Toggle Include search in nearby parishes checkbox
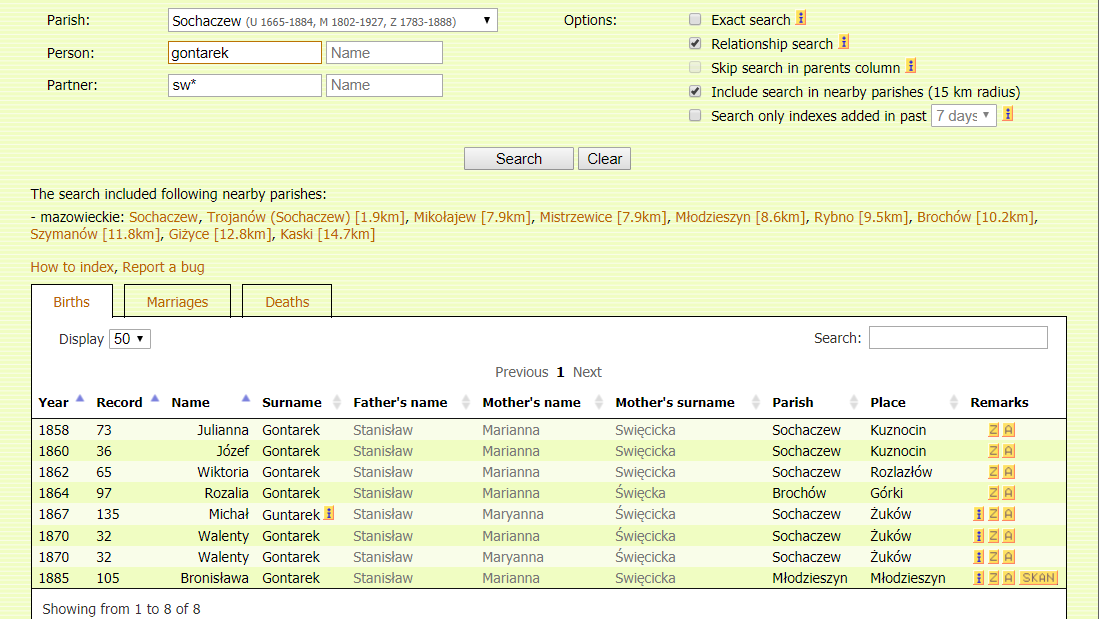Screen dimensions: 1099x619 click(695, 92)
